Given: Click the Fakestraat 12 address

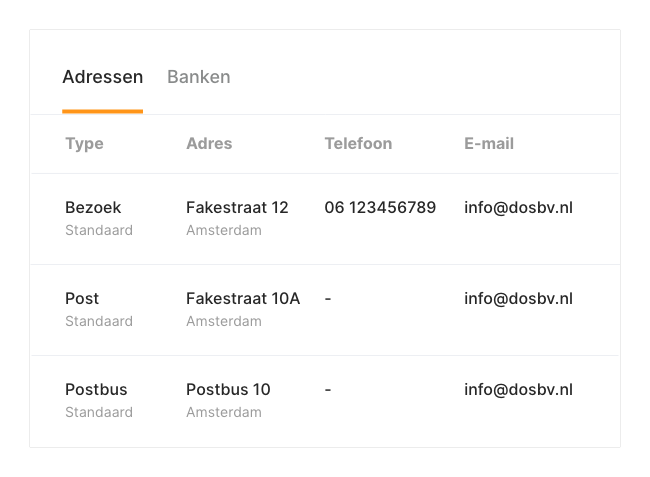Looking at the screenshot, I should pos(237,208).
